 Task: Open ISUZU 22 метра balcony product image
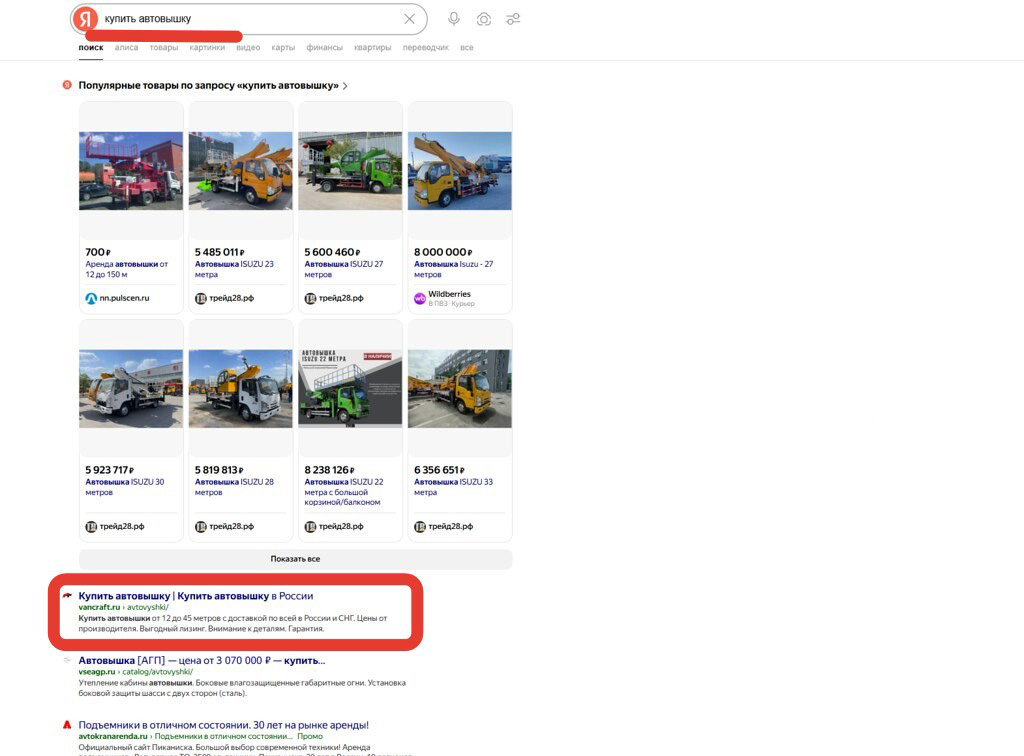coord(350,389)
